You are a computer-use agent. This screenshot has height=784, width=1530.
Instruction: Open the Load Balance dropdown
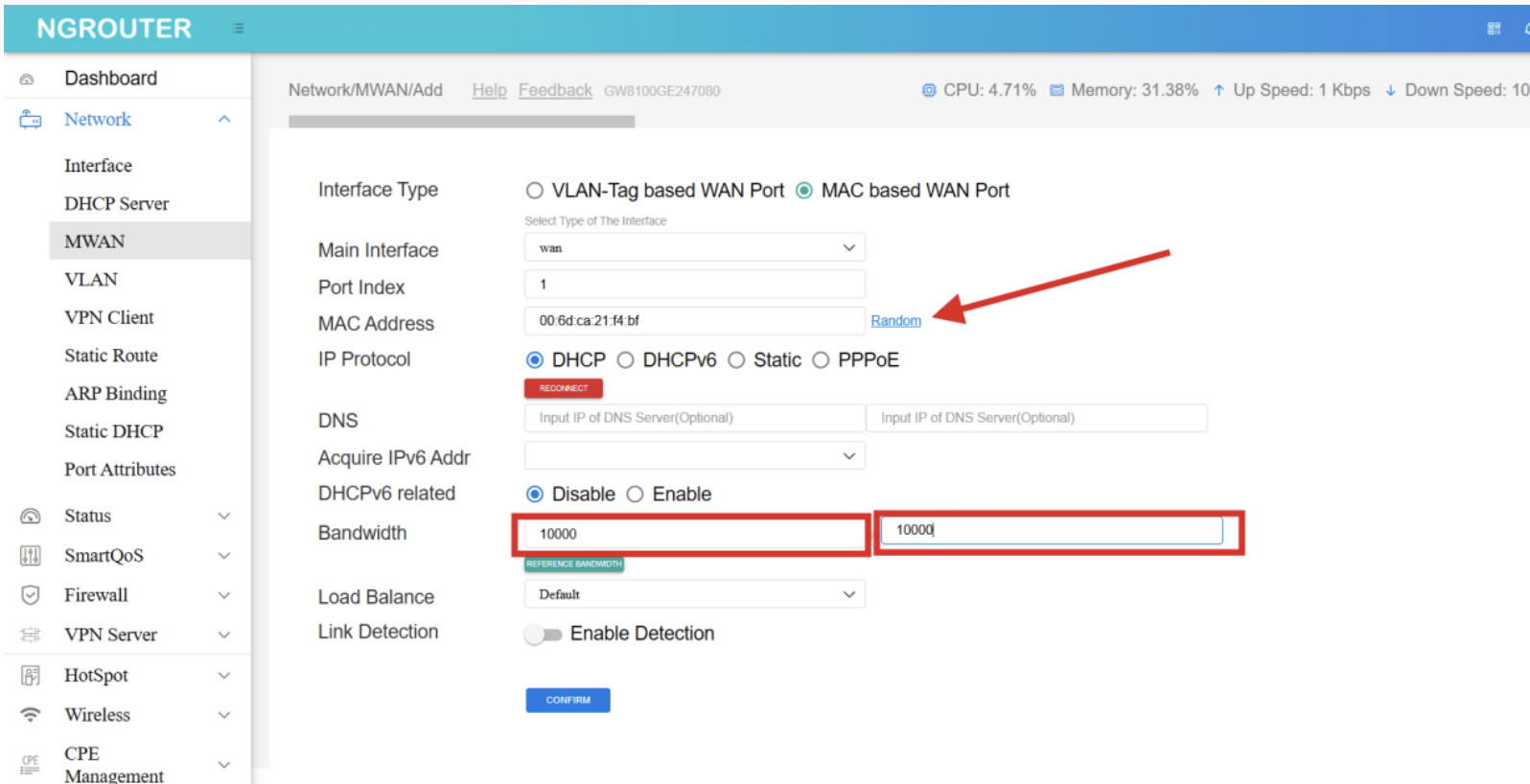coord(694,594)
